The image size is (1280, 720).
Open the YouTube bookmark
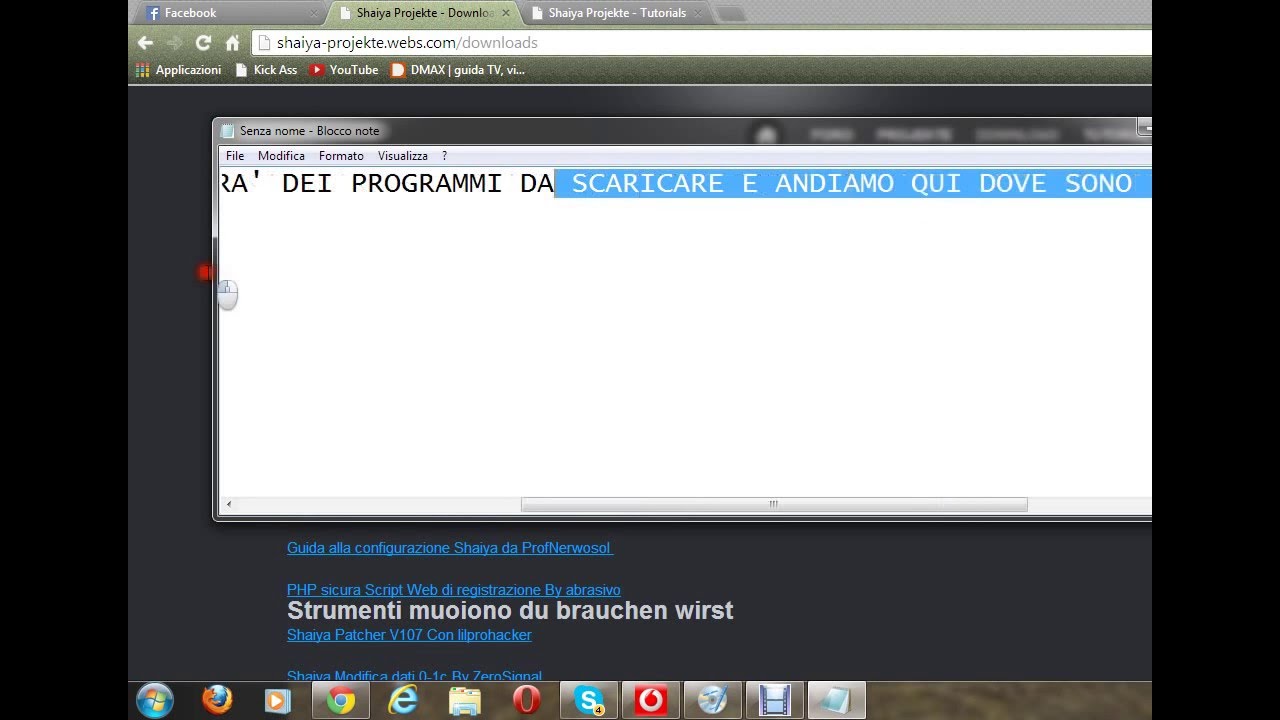tap(344, 70)
